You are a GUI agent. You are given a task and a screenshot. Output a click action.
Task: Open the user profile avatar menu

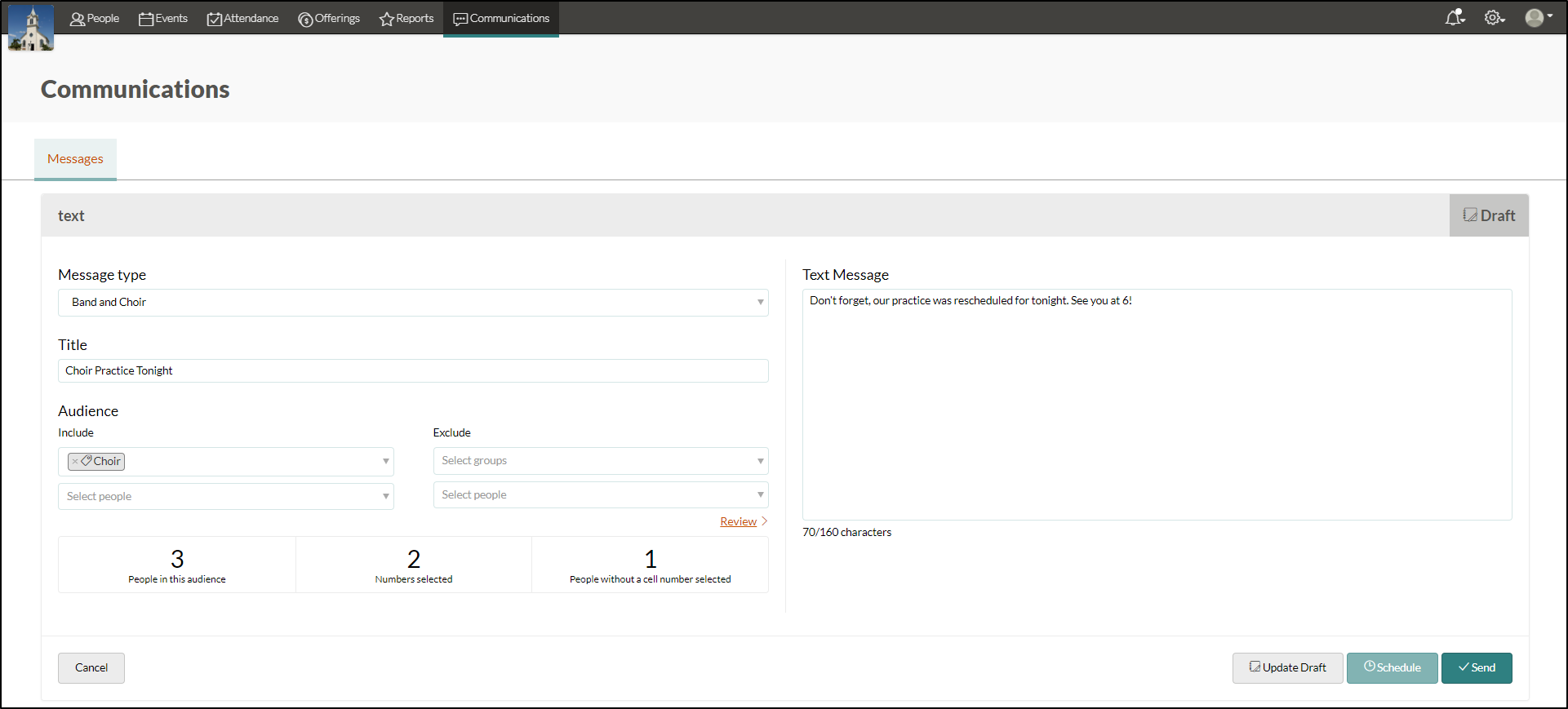(x=1537, y=18)
